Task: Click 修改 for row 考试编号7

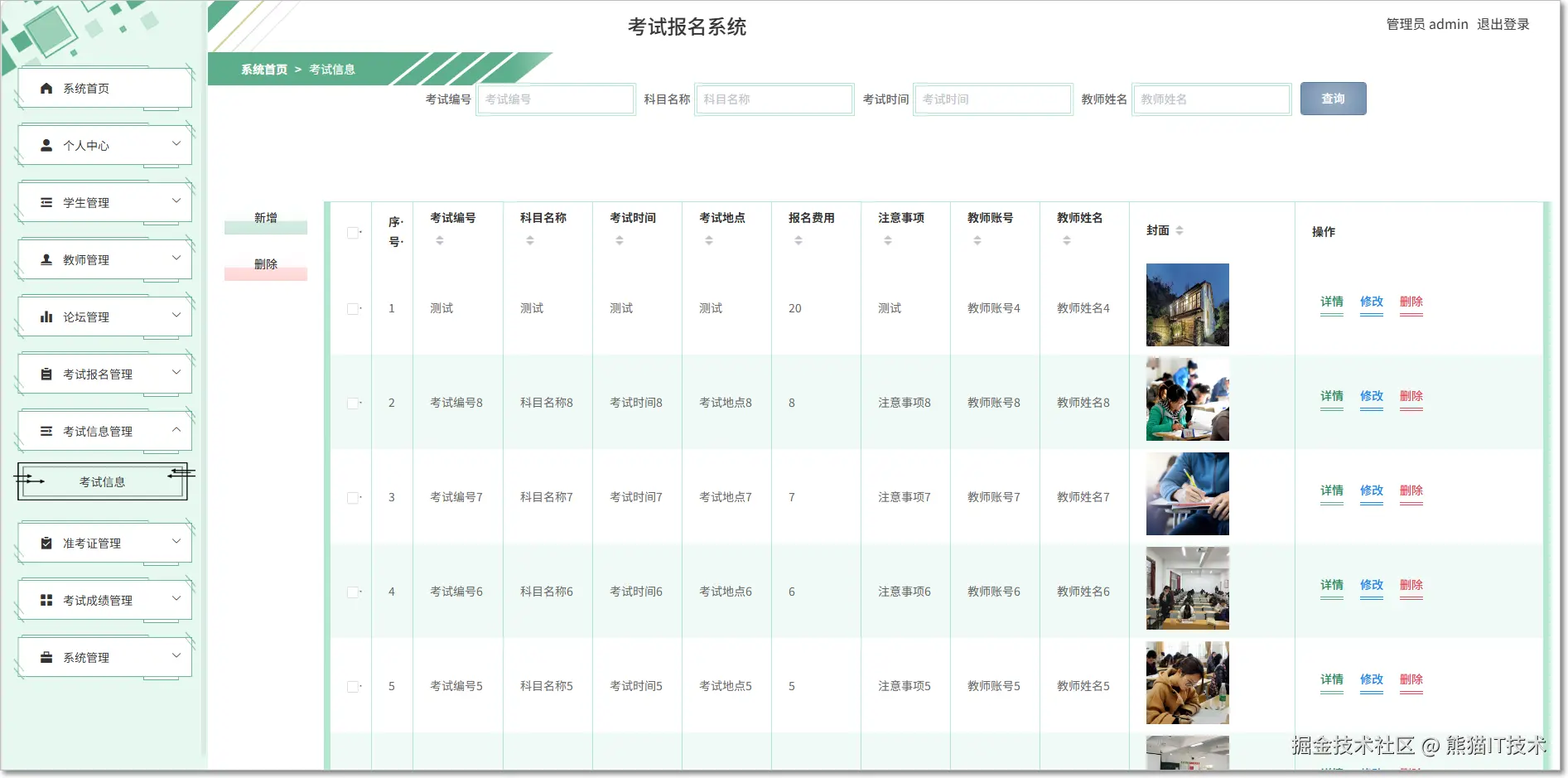Action: [x=1372, y=490]
